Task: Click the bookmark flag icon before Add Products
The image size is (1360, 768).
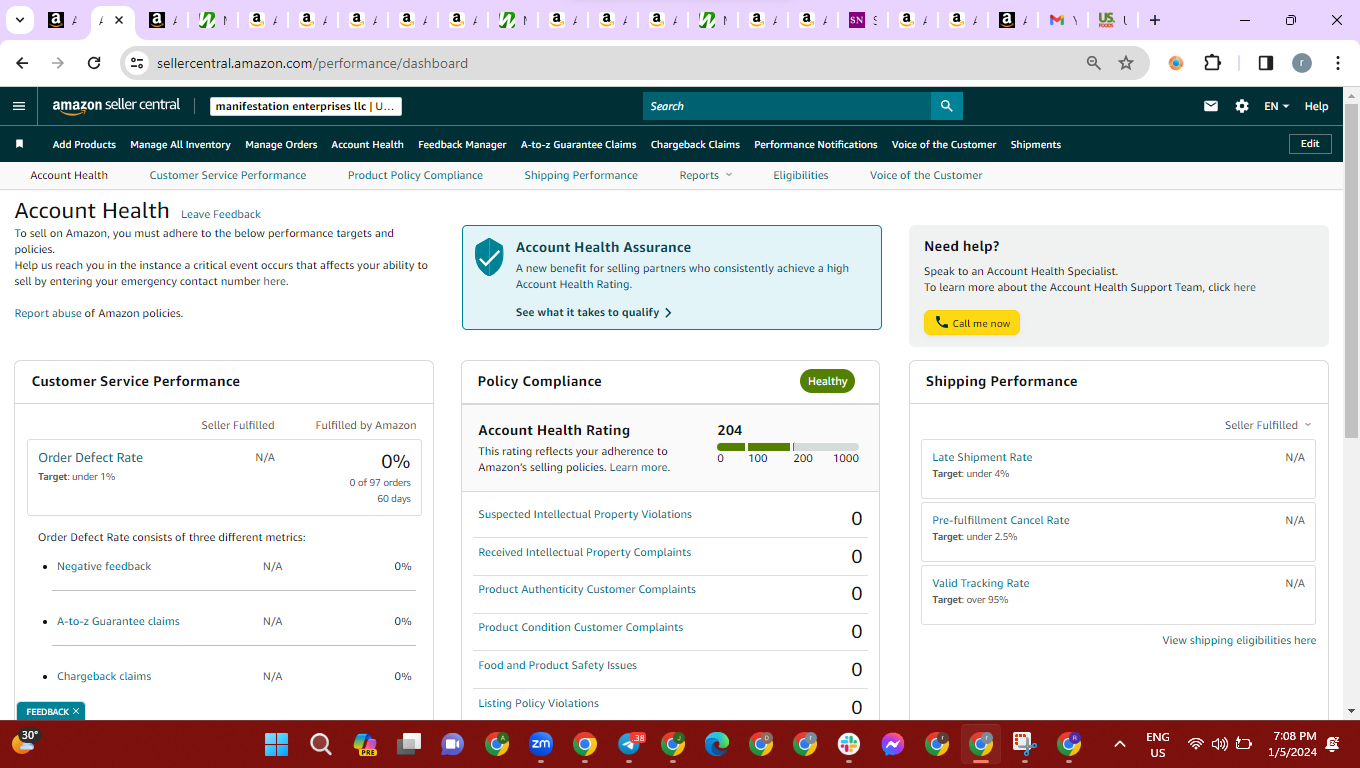Action: click(19, 144)
